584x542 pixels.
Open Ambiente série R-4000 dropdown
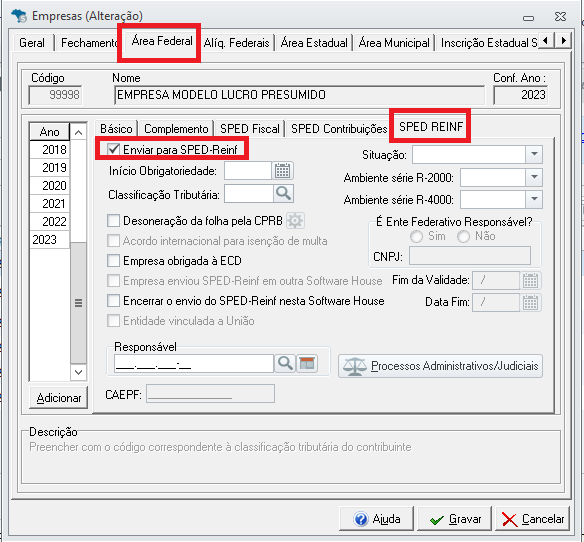coord(534,199)
